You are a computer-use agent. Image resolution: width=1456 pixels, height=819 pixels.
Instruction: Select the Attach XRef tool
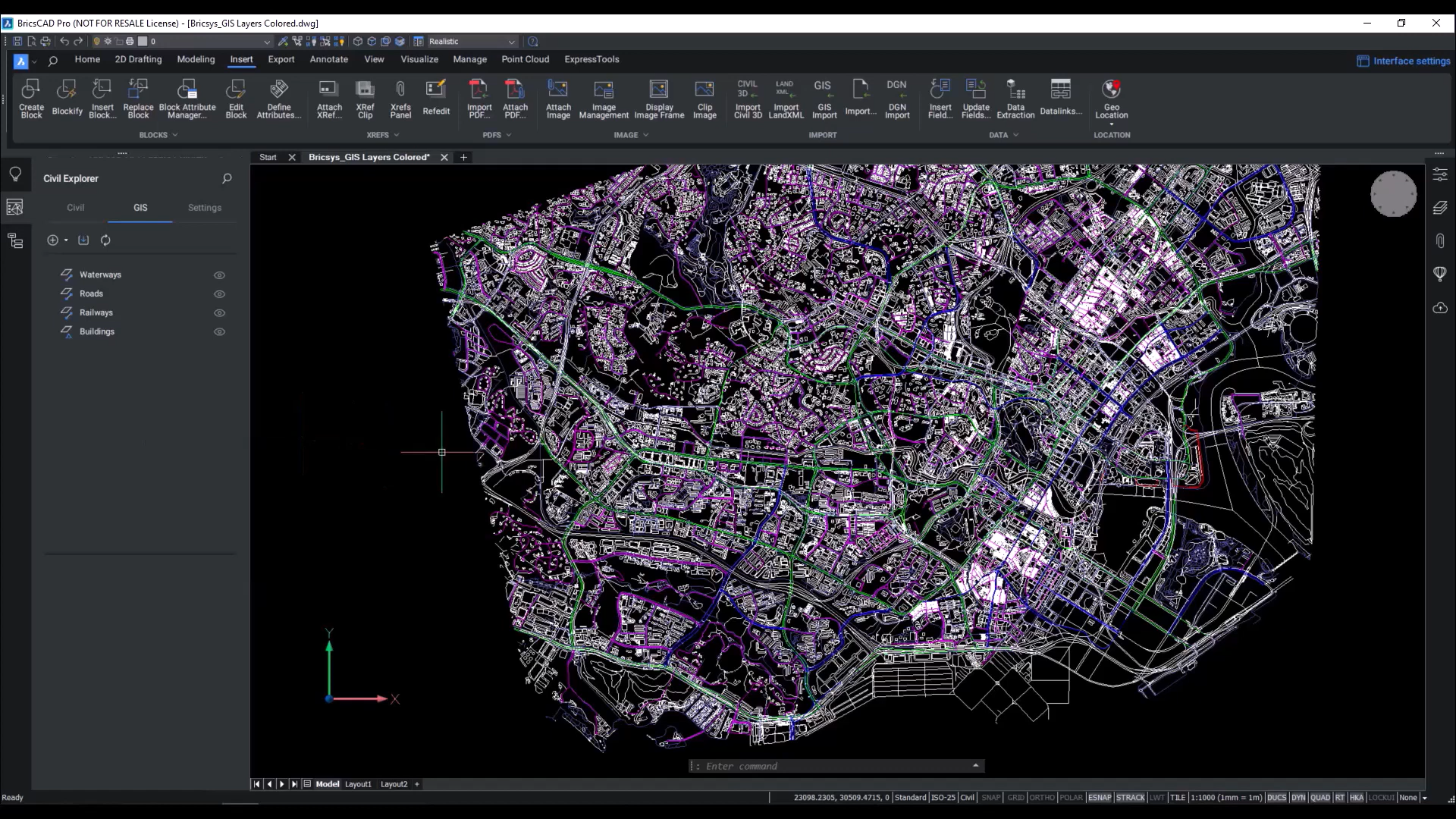pyautogui.click(x=329, y=99)
